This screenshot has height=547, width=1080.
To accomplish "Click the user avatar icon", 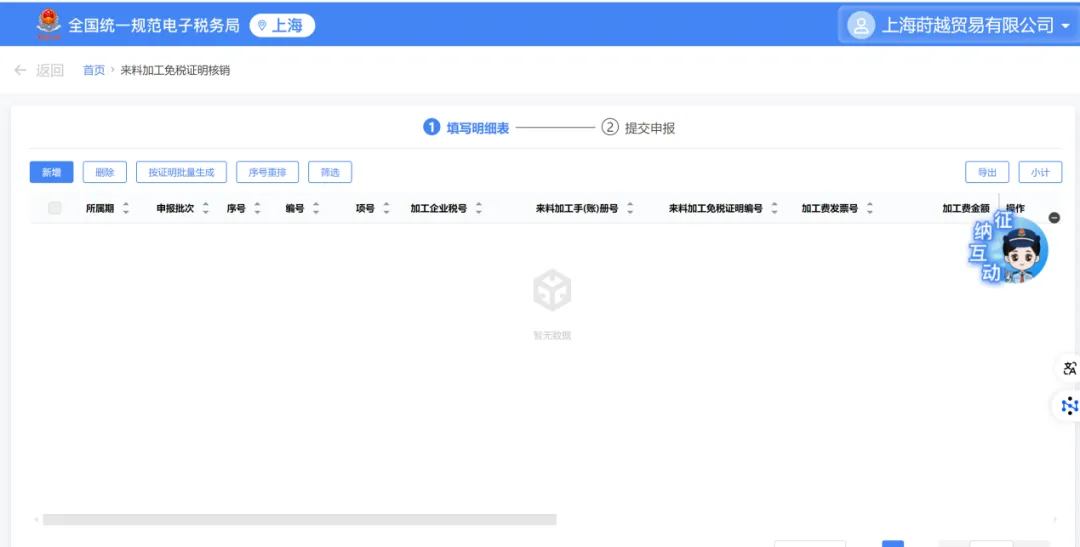I will point(860,25).
